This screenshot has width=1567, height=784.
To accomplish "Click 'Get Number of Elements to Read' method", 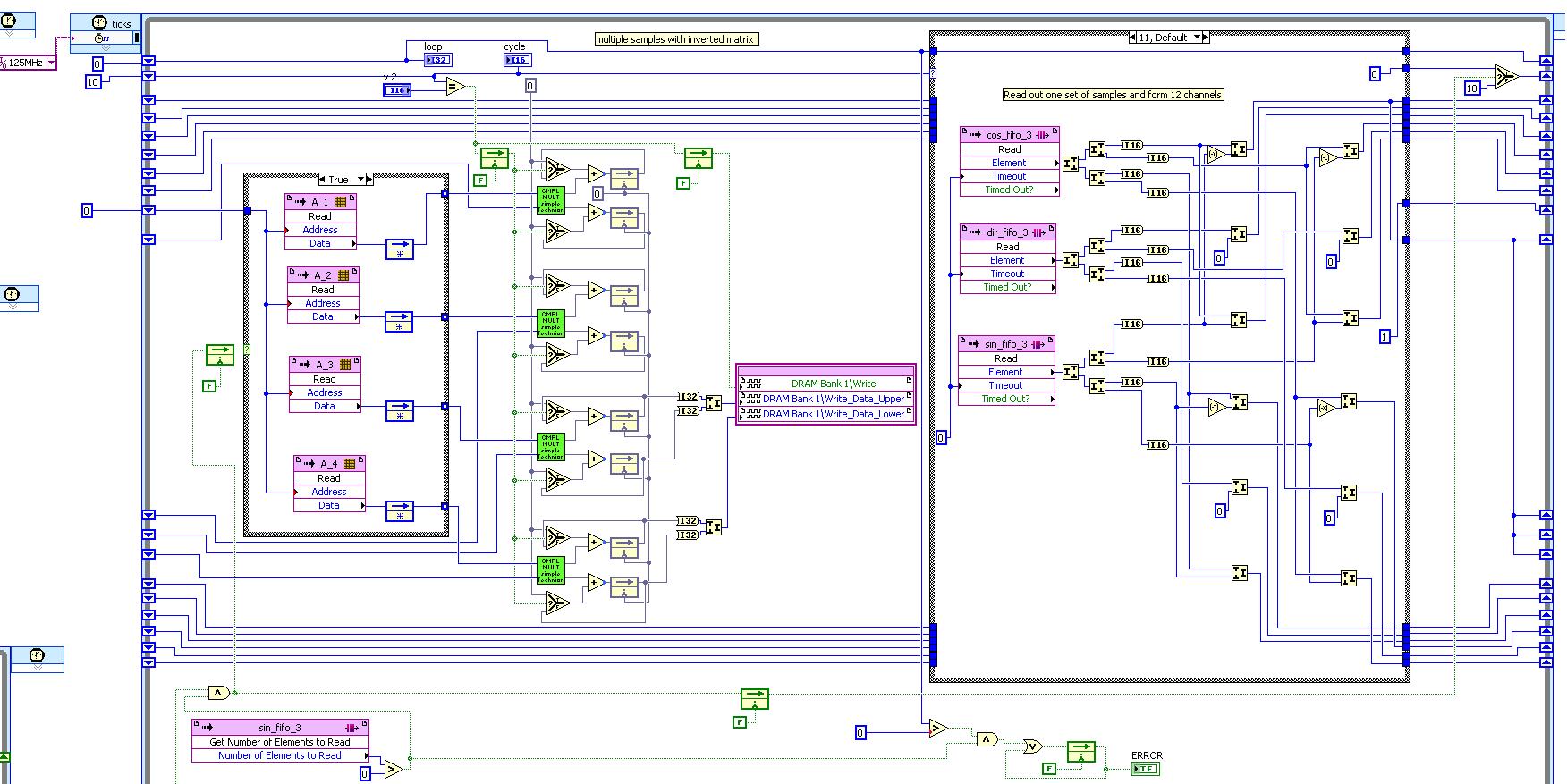I will (x=280, y=742).
